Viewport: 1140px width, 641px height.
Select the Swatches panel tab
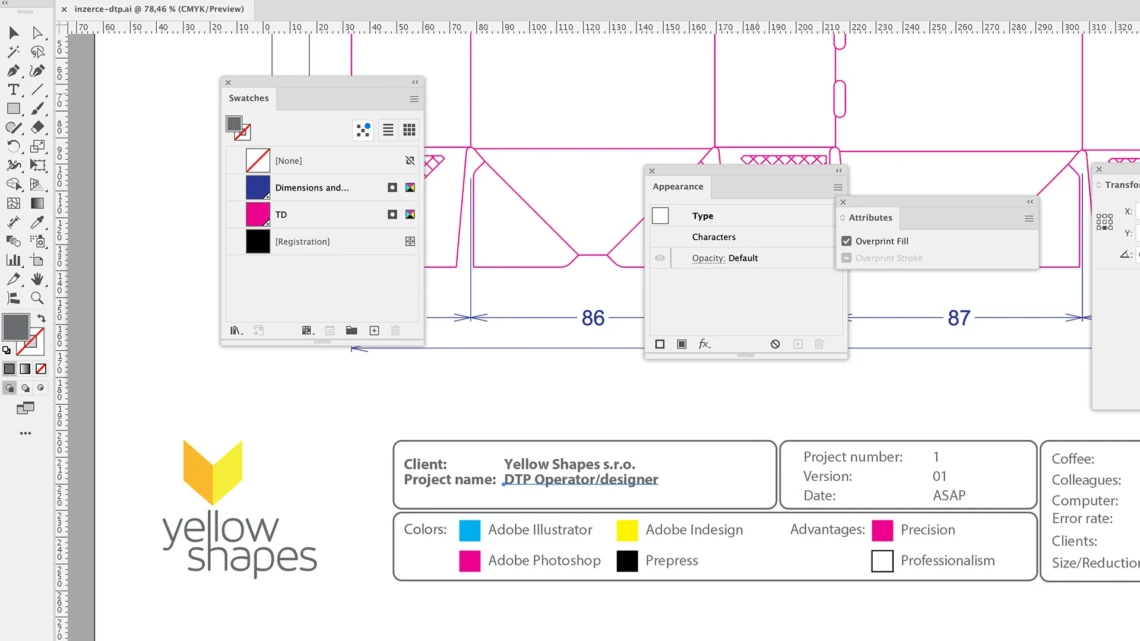click(249, 98)
